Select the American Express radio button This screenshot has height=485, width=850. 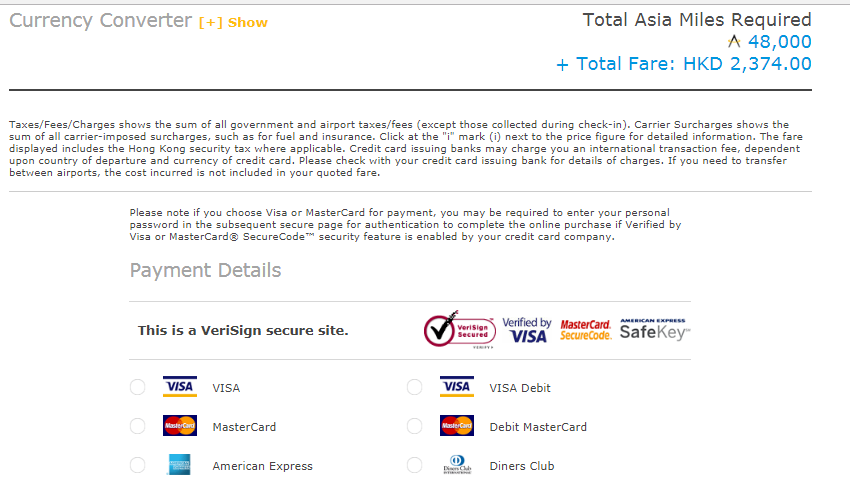click(138, 465)
